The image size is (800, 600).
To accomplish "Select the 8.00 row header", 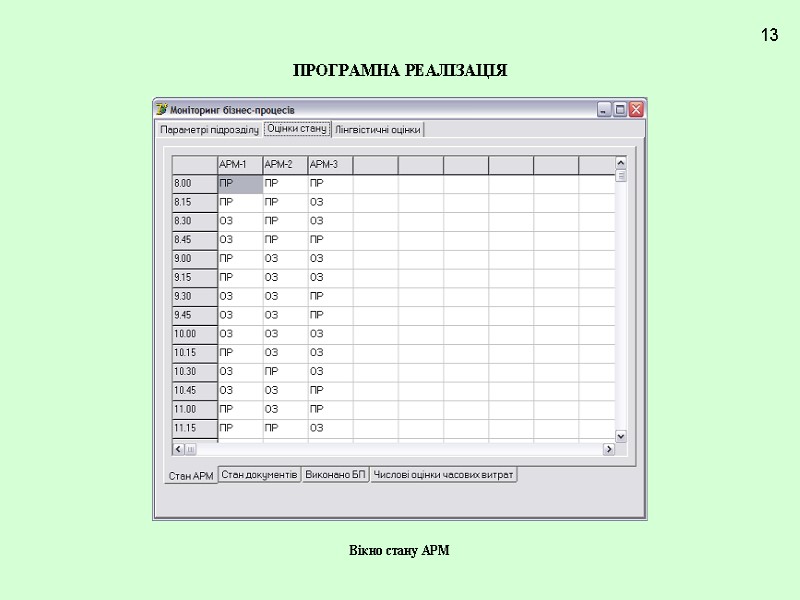I will (x=195, y=184).
